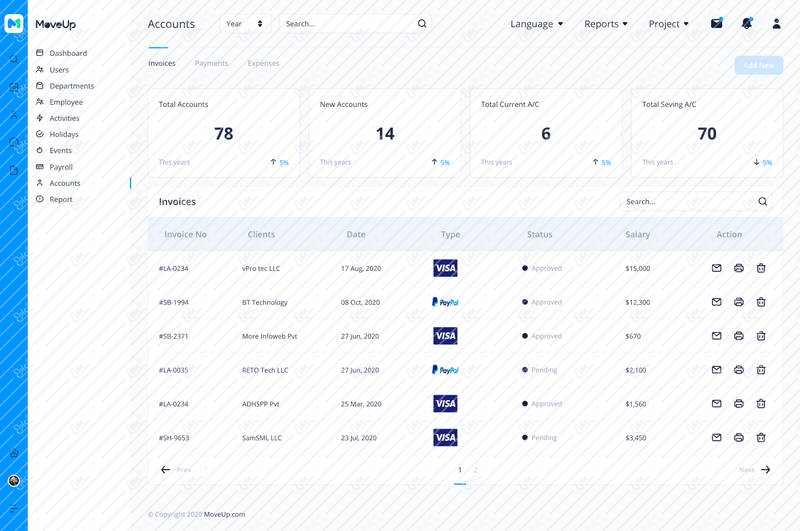Focus the Invoices Search field
The width and height of the screenshot is (800, 531).
(x=696, y=201)
